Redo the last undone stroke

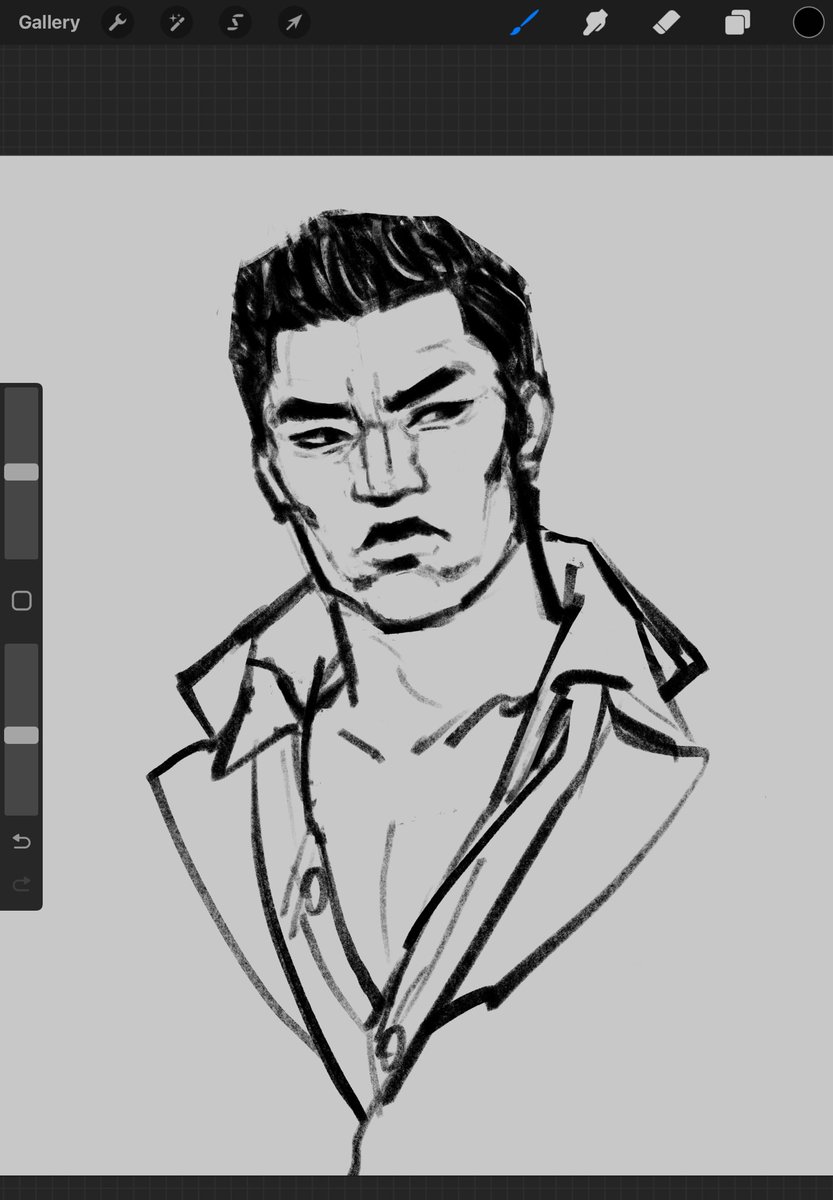[x=21, y=884]
